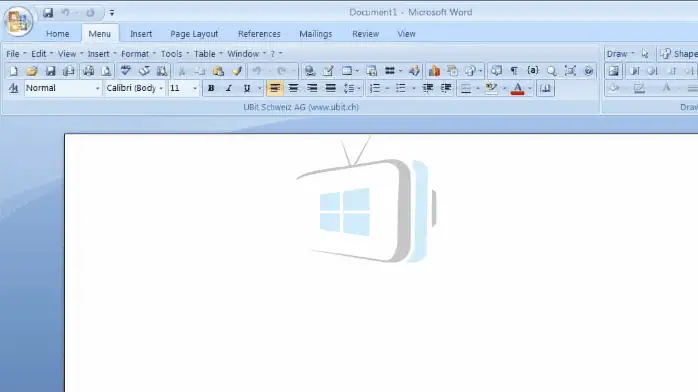
Task: Apply red font color
Action: (517, 89)
